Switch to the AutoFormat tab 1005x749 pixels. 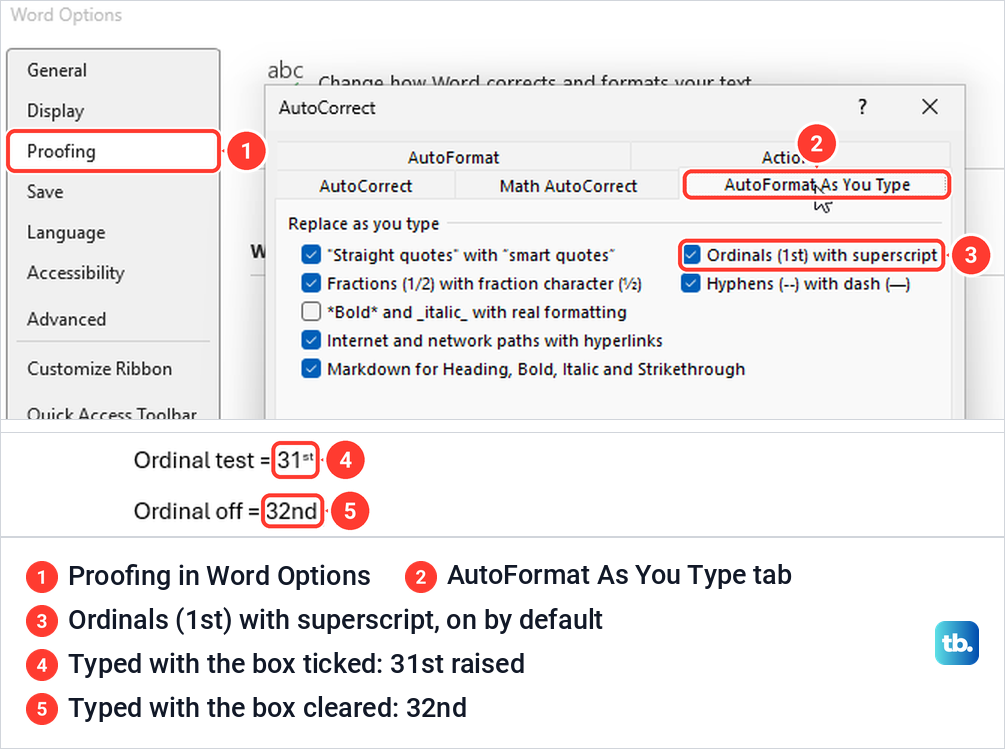pos(453,157)
